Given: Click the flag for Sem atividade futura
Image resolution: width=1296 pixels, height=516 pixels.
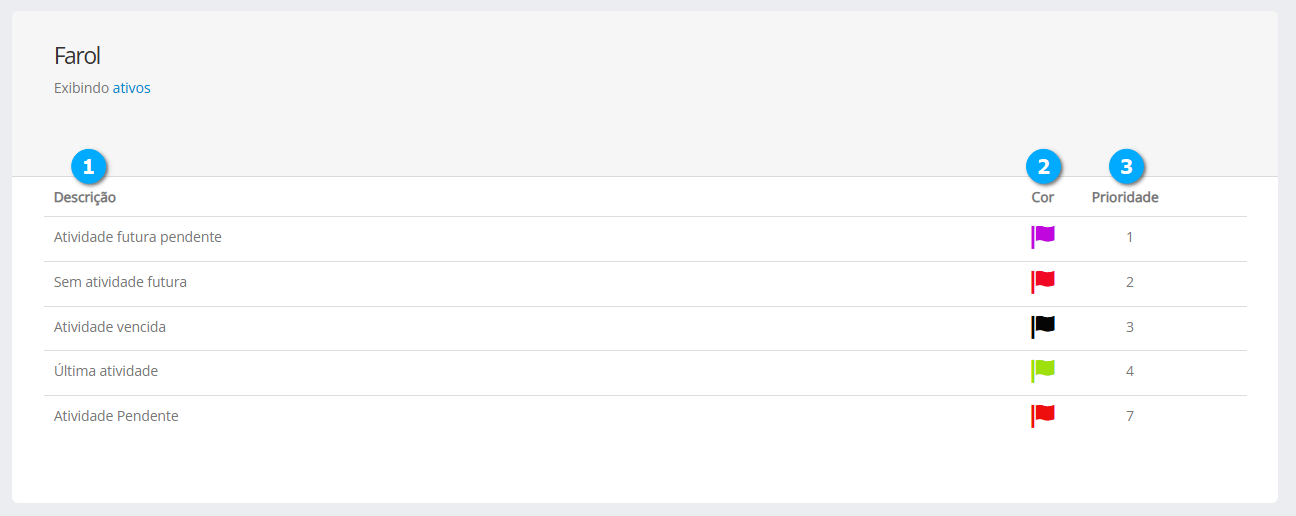Looking at the screenshot, I should coord(1043,281).
